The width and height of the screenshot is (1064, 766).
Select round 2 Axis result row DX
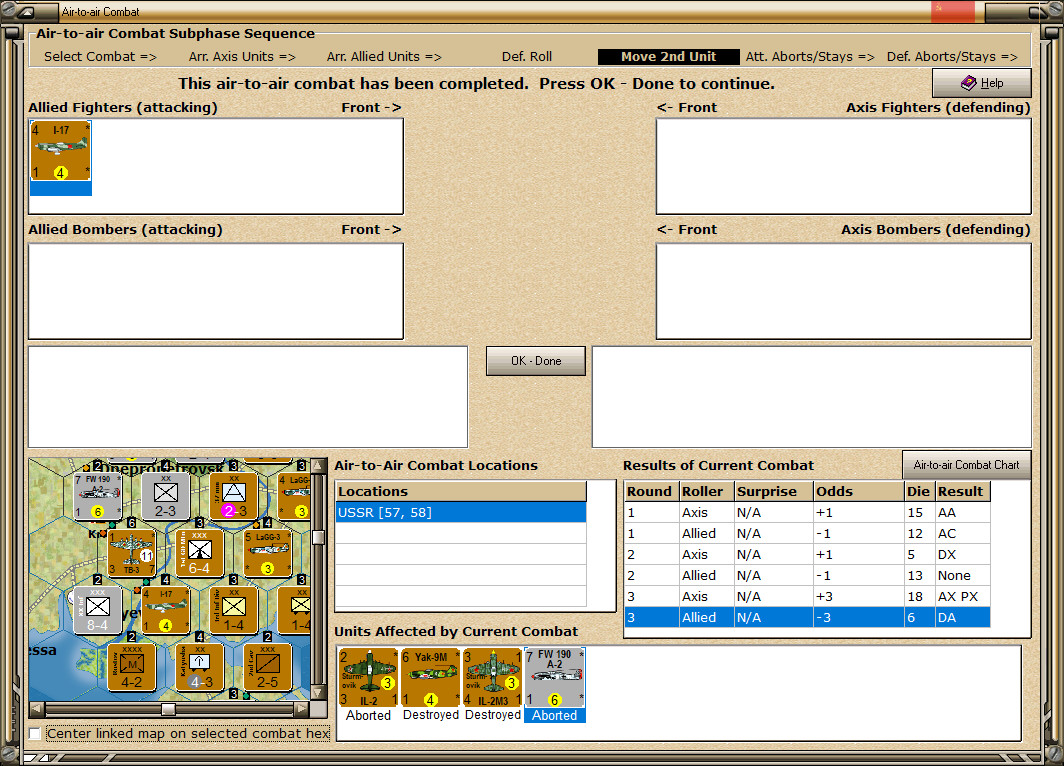(807, 554)
